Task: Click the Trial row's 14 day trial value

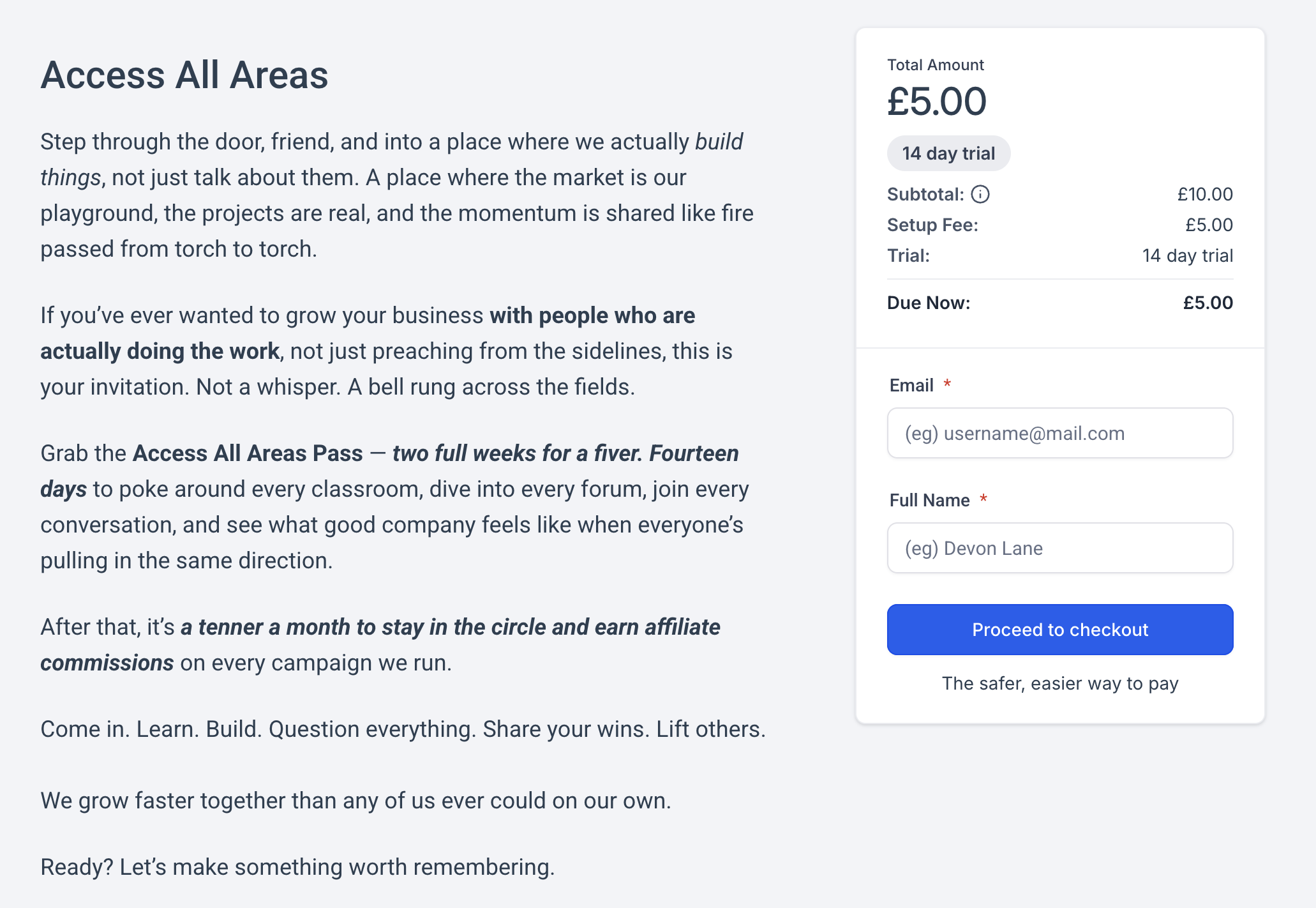Action: click(x=1187, y=255)
